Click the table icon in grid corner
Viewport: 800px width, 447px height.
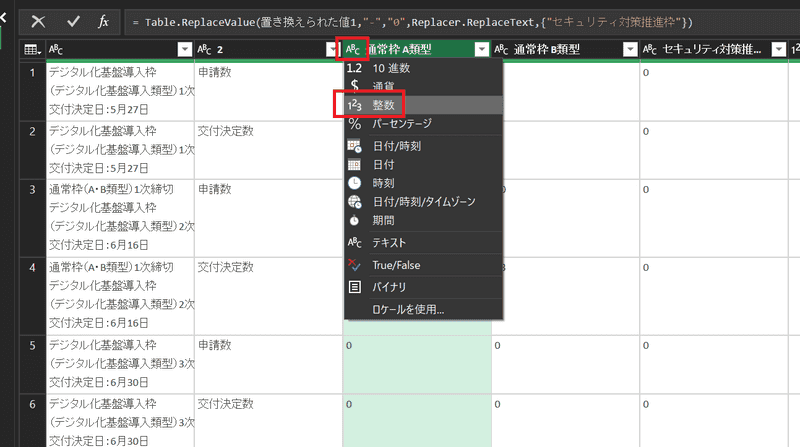point(31,49)
